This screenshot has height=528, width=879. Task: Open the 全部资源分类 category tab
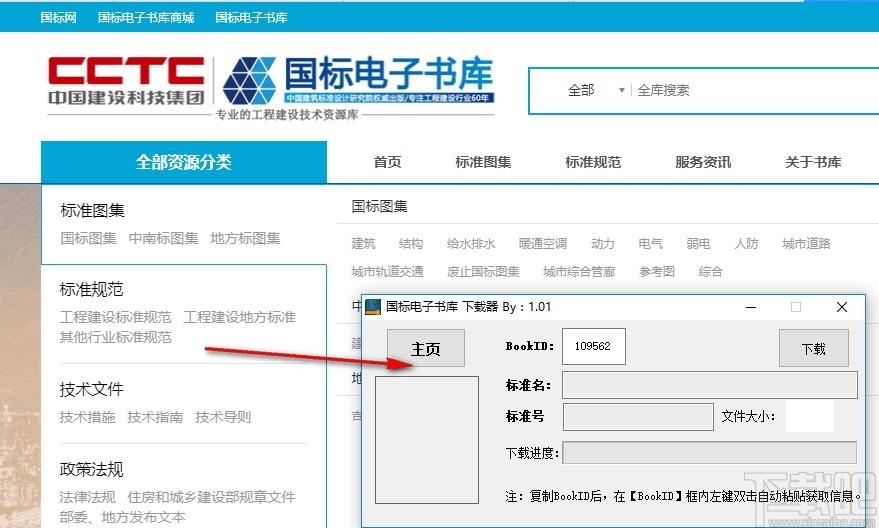pos(184,162)
